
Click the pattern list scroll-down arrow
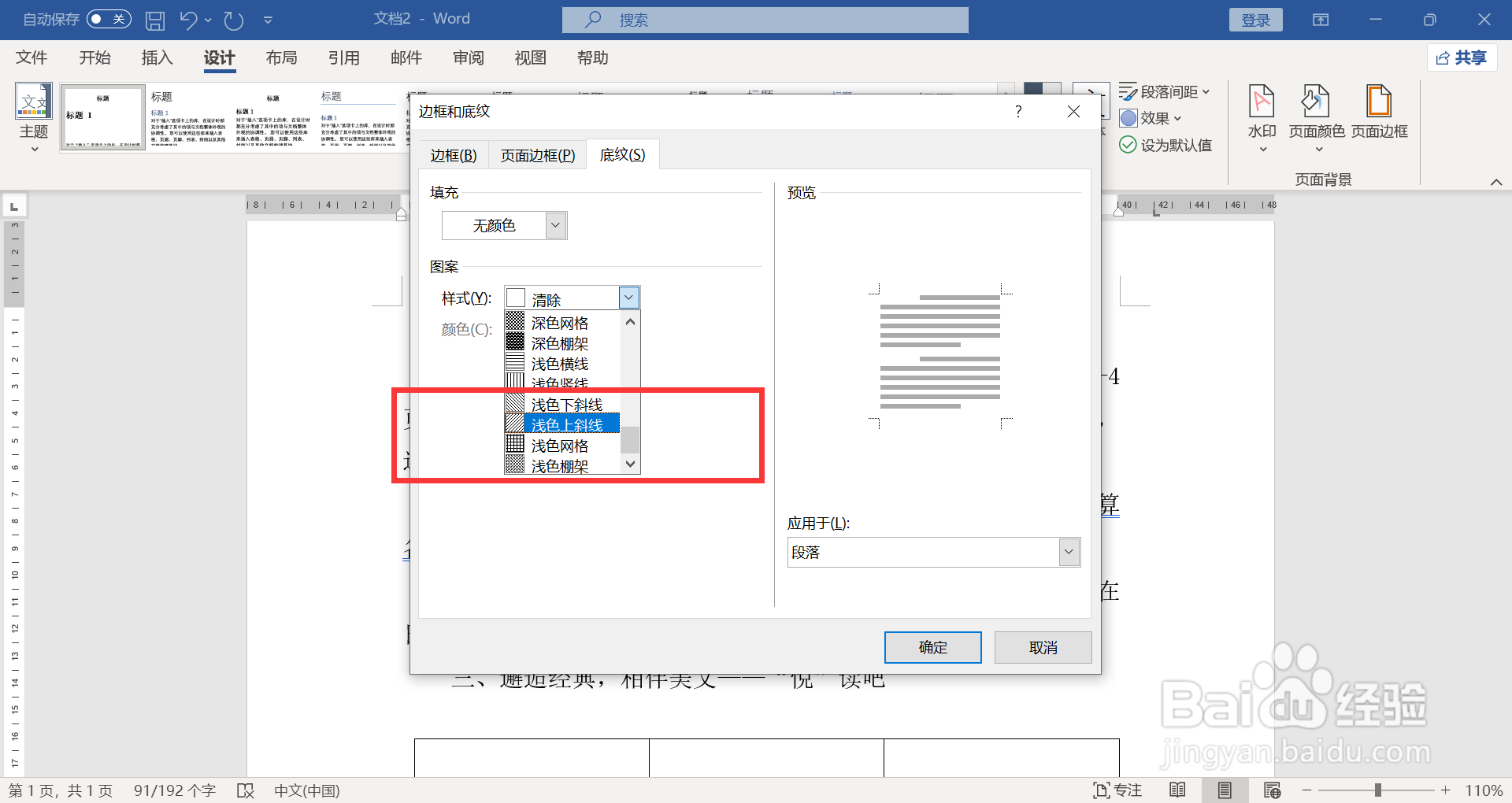point(630,464)
